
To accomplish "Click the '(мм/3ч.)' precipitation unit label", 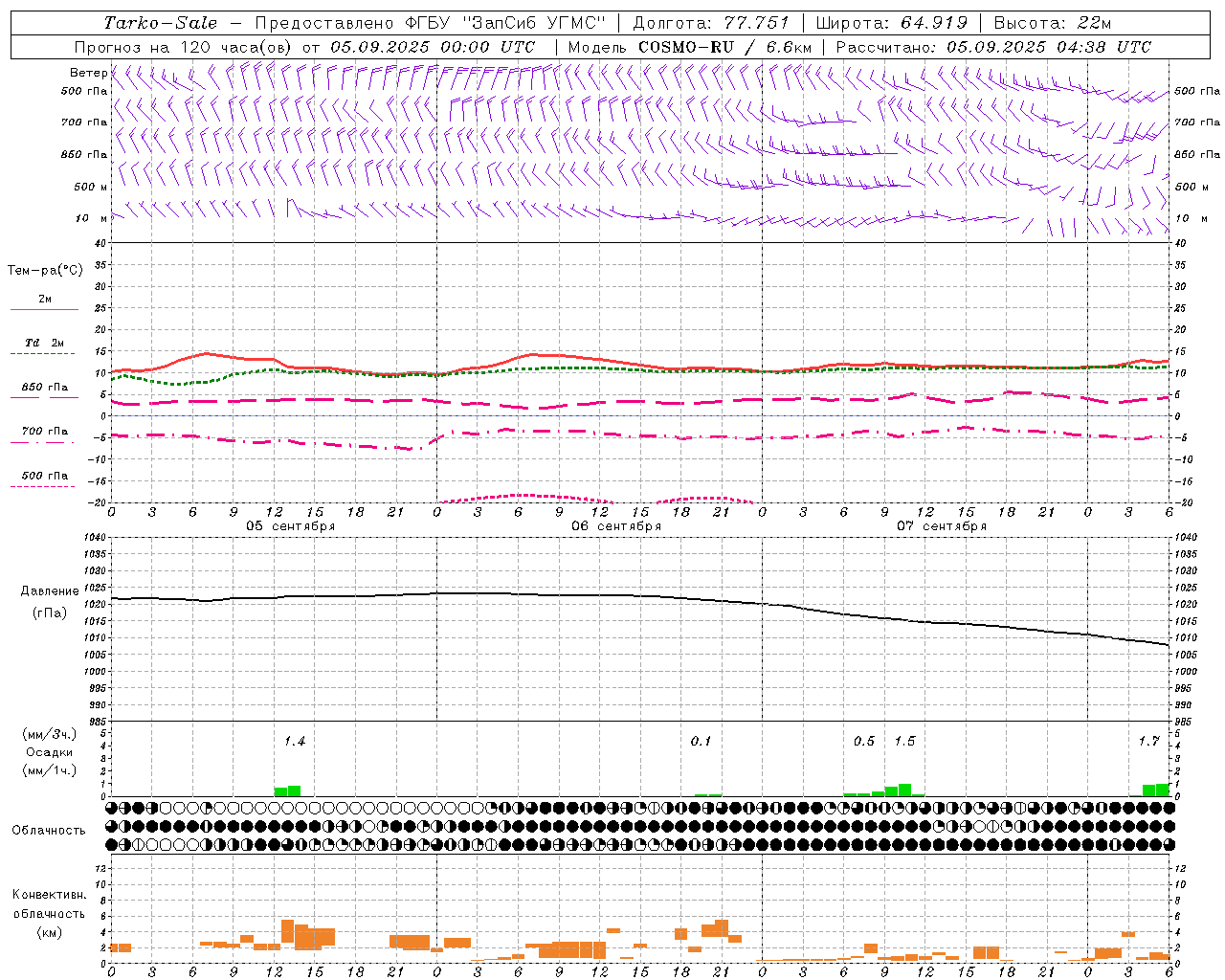I will coord(48,734).
